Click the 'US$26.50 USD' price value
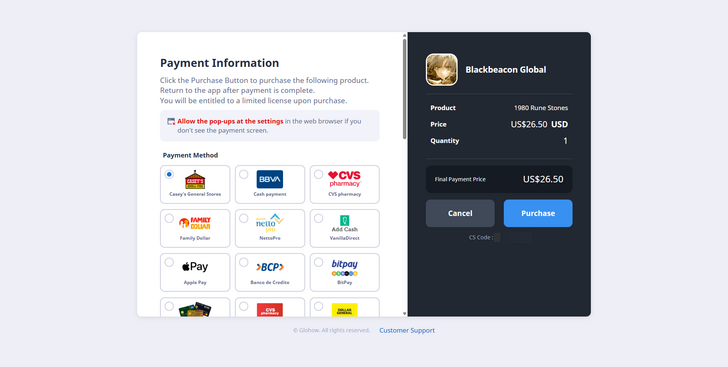The height and width of the screenshot is (367, 728). 539,125
